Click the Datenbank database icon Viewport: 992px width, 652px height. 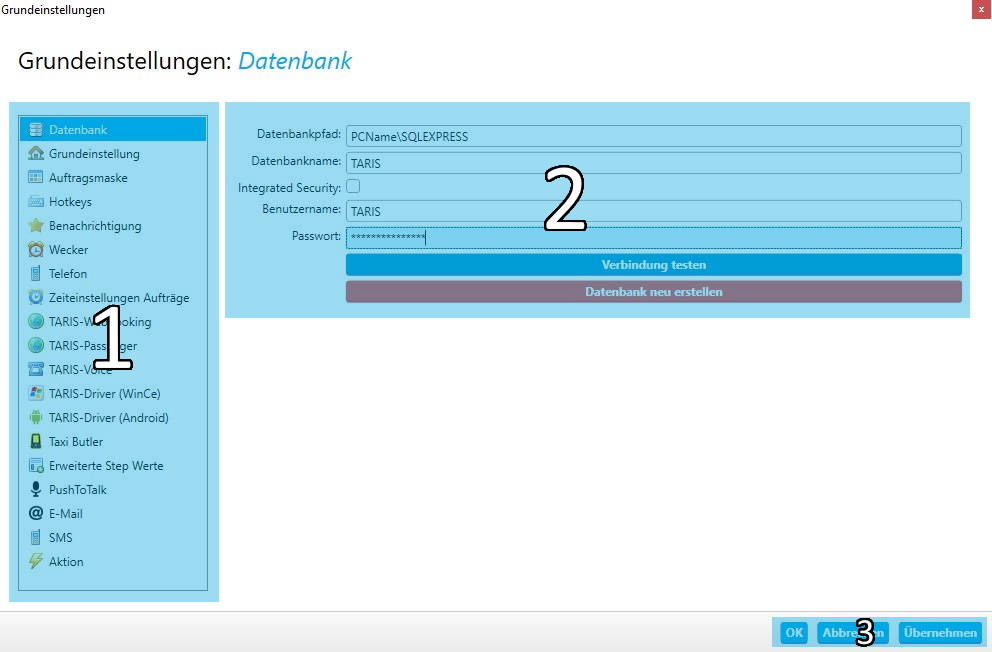click(36, 130)
